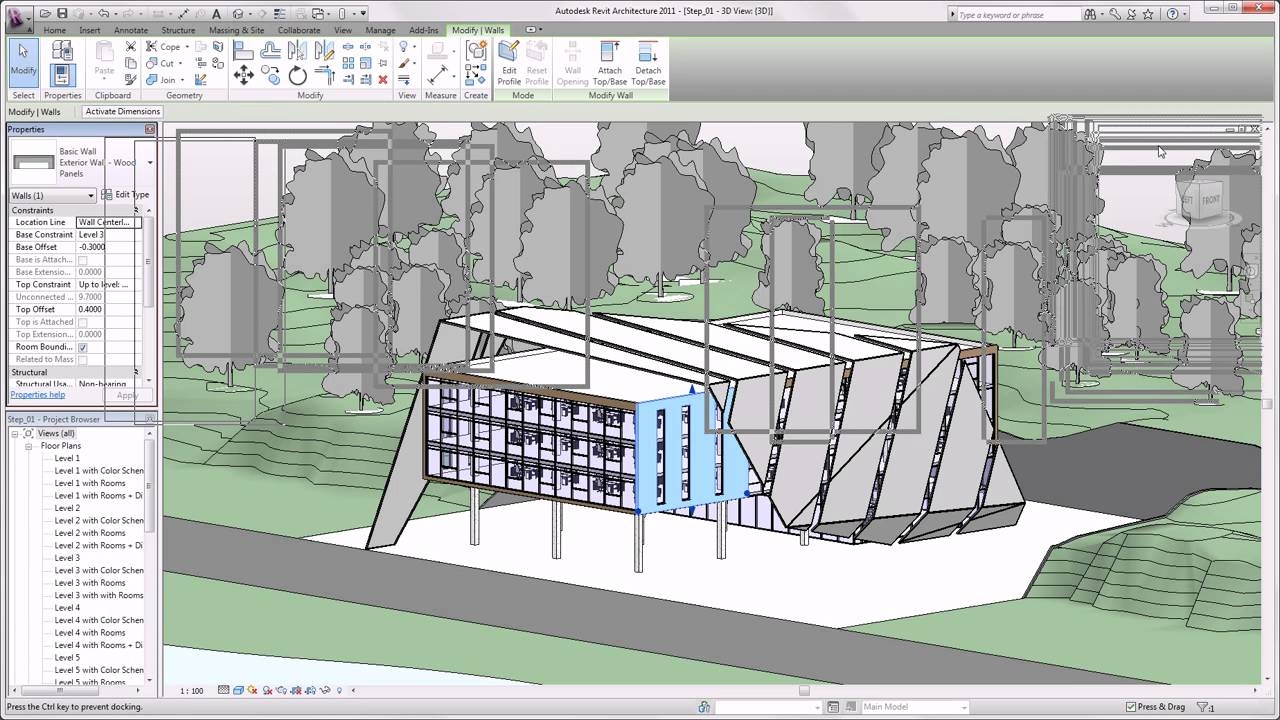Open the wall type selector dropdown

pyautogui.click(x=149, y=162)
